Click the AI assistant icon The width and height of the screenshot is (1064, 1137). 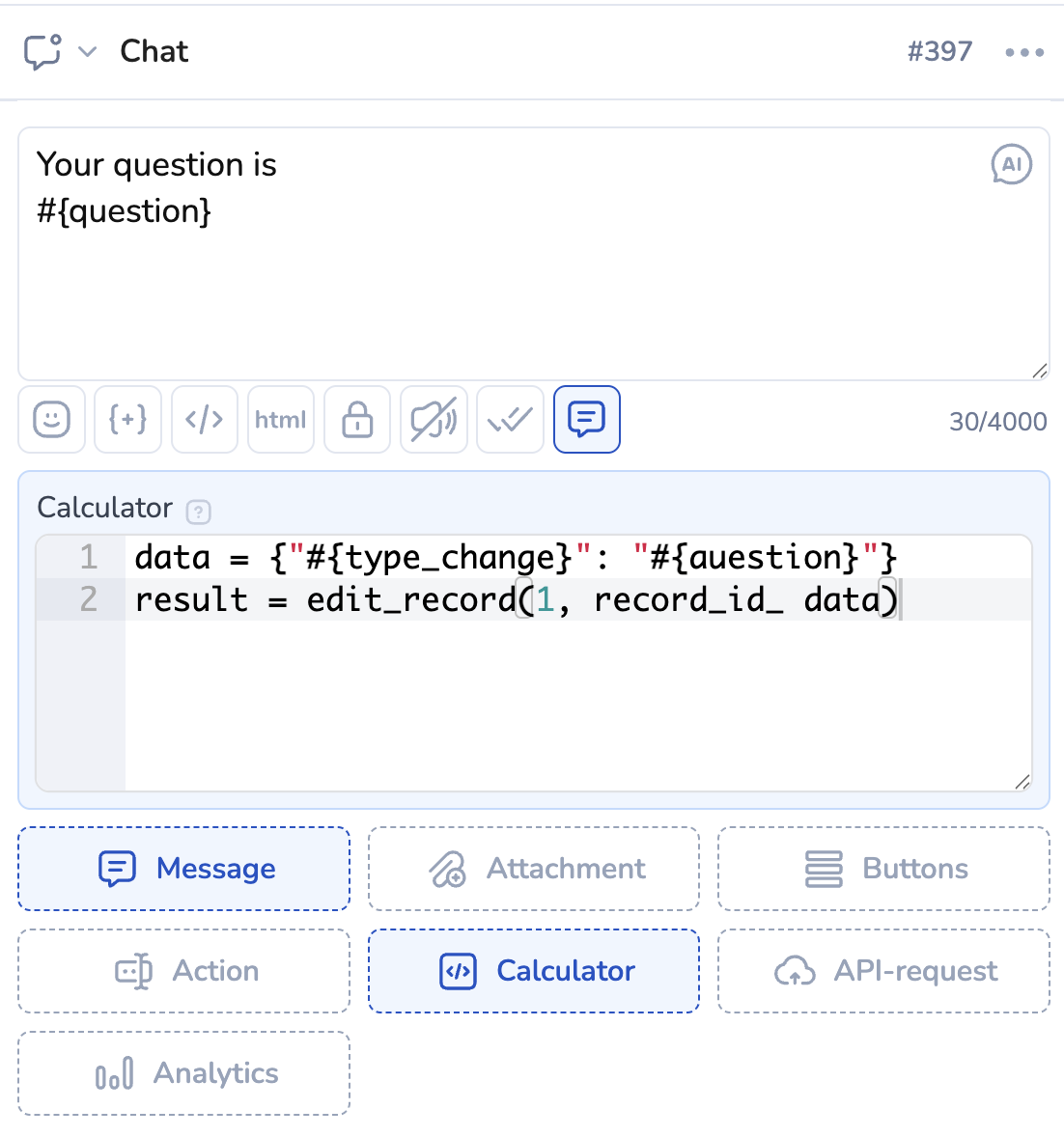click(1011, 164)
